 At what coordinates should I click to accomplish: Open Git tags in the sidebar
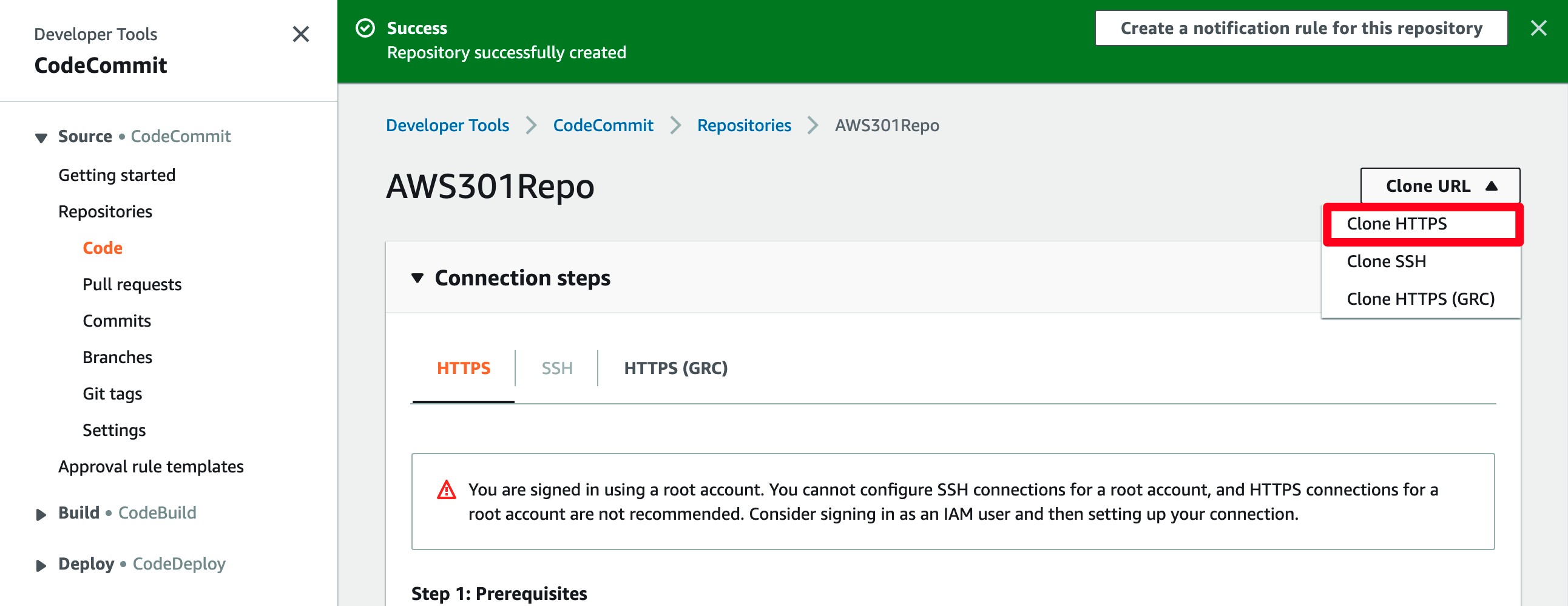pos(113,394)
